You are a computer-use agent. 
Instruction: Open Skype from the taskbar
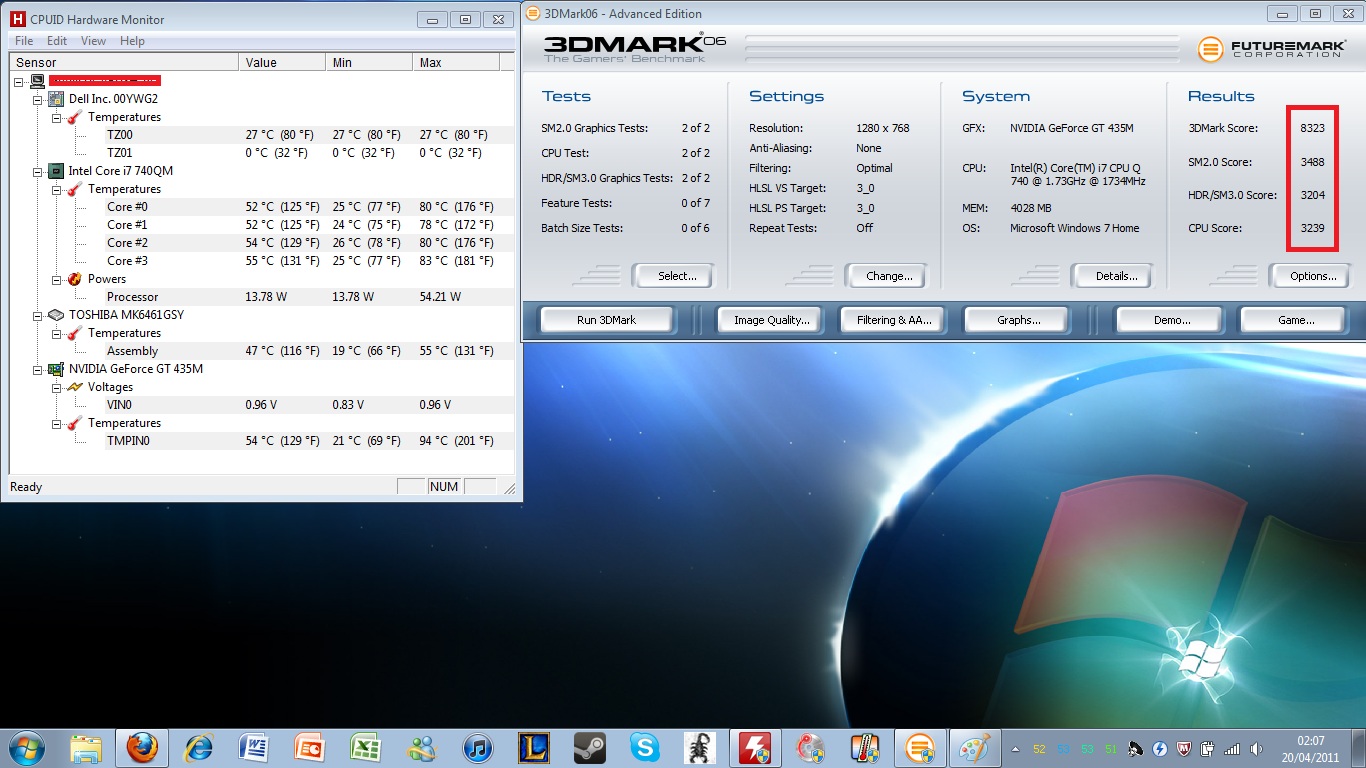(x=644, y=747)
